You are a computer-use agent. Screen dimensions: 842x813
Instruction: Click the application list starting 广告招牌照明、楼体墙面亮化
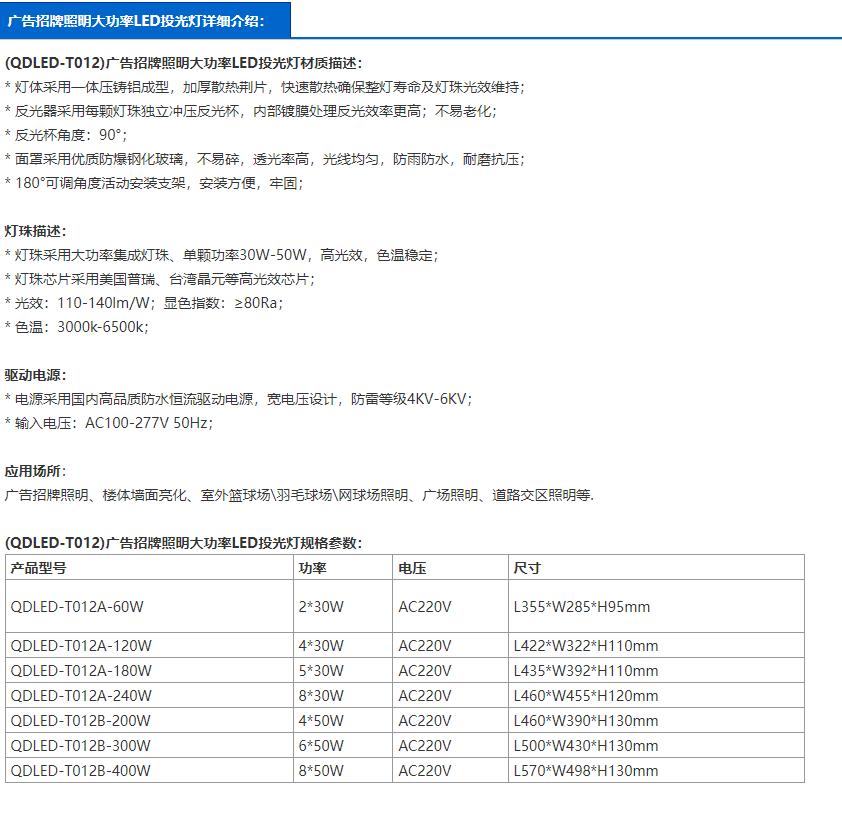(299, 495)
